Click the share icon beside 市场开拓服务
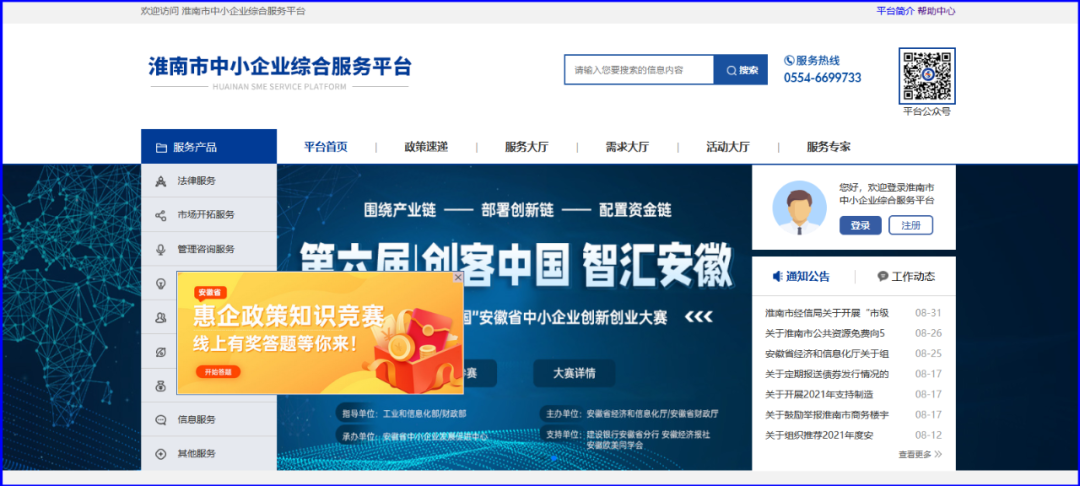Viewport: 1080px width, 486px height. pyautogui.click(x=160, y=215)
